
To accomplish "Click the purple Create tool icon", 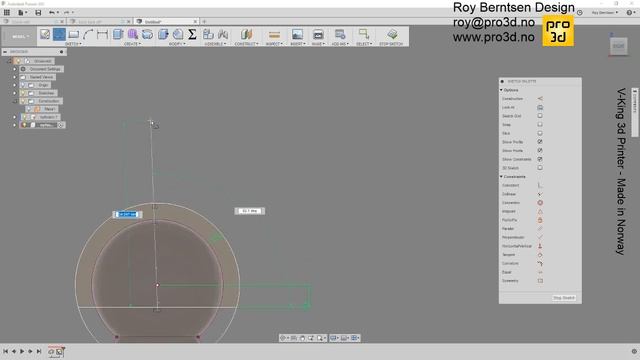I will click(x=133, y=34).
